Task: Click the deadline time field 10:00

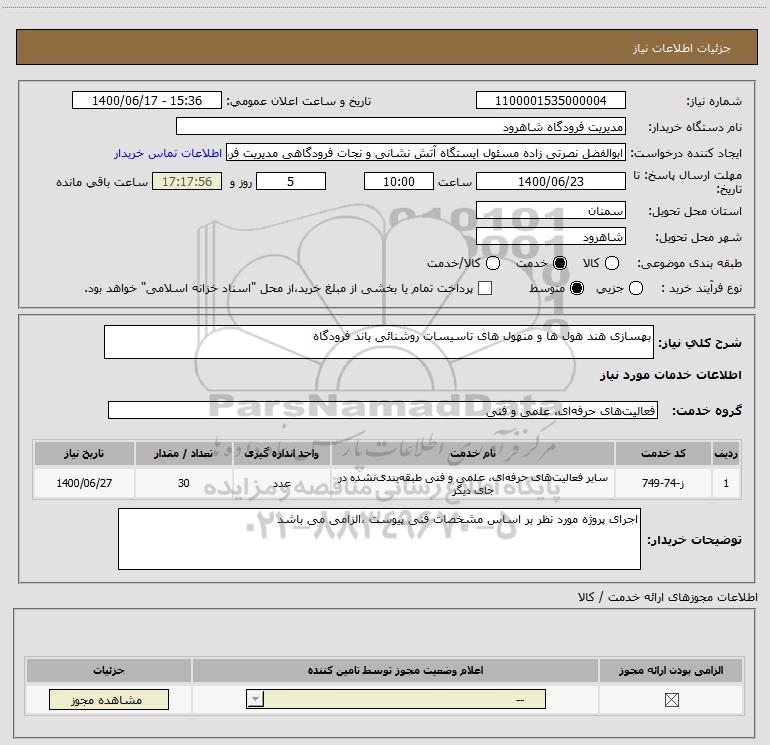Action: click(x=399, y=181)
